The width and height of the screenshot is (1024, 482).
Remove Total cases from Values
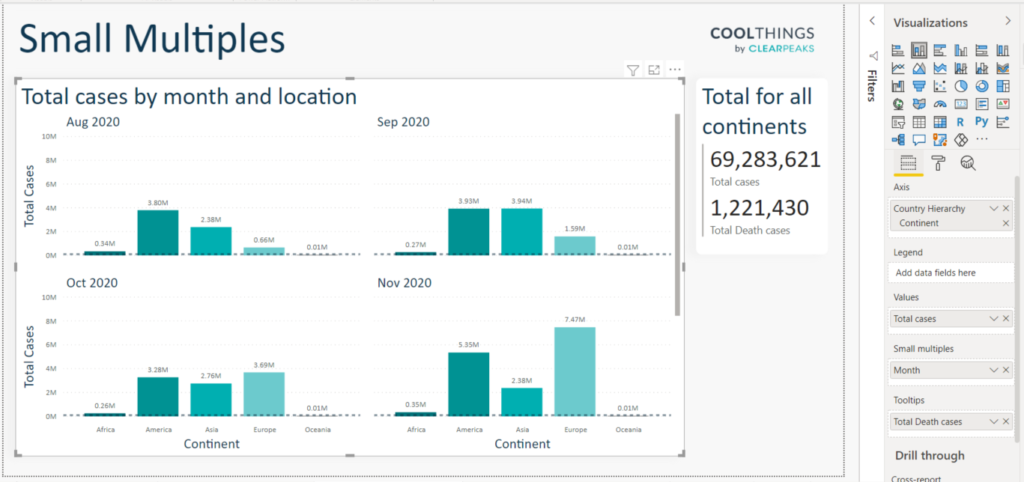(x=1006, y=319)
